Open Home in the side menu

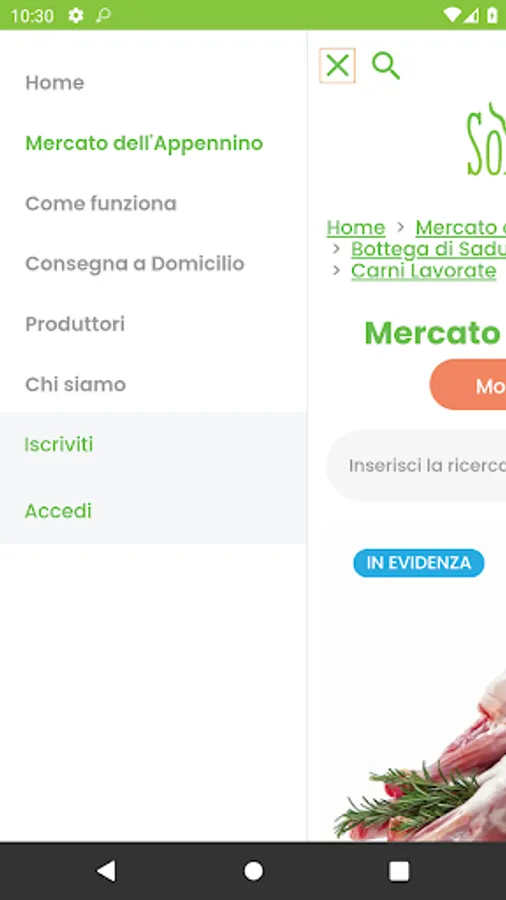[x=55, y=83]
